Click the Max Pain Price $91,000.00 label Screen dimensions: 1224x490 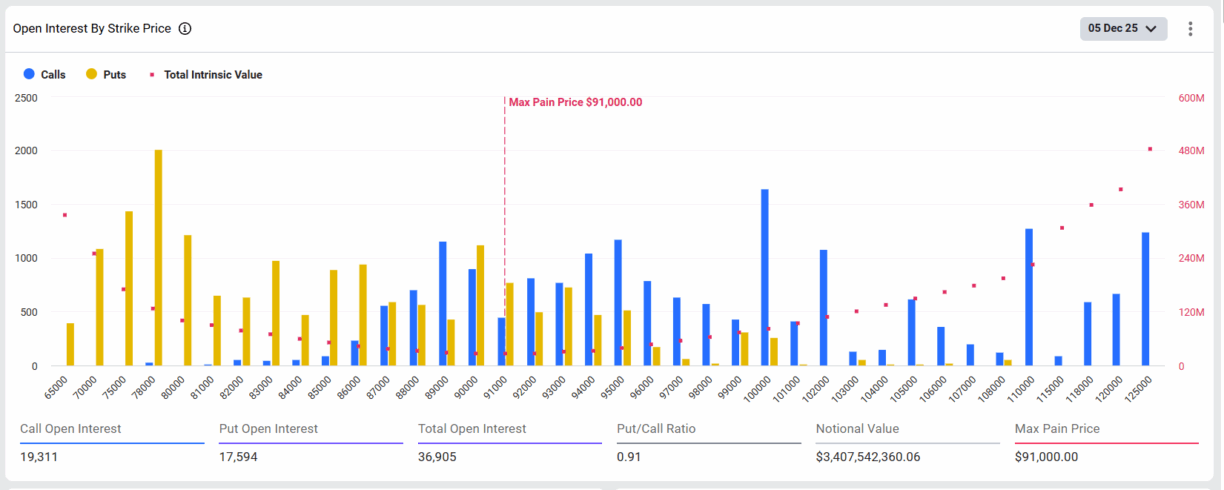[x=575, y=102]
